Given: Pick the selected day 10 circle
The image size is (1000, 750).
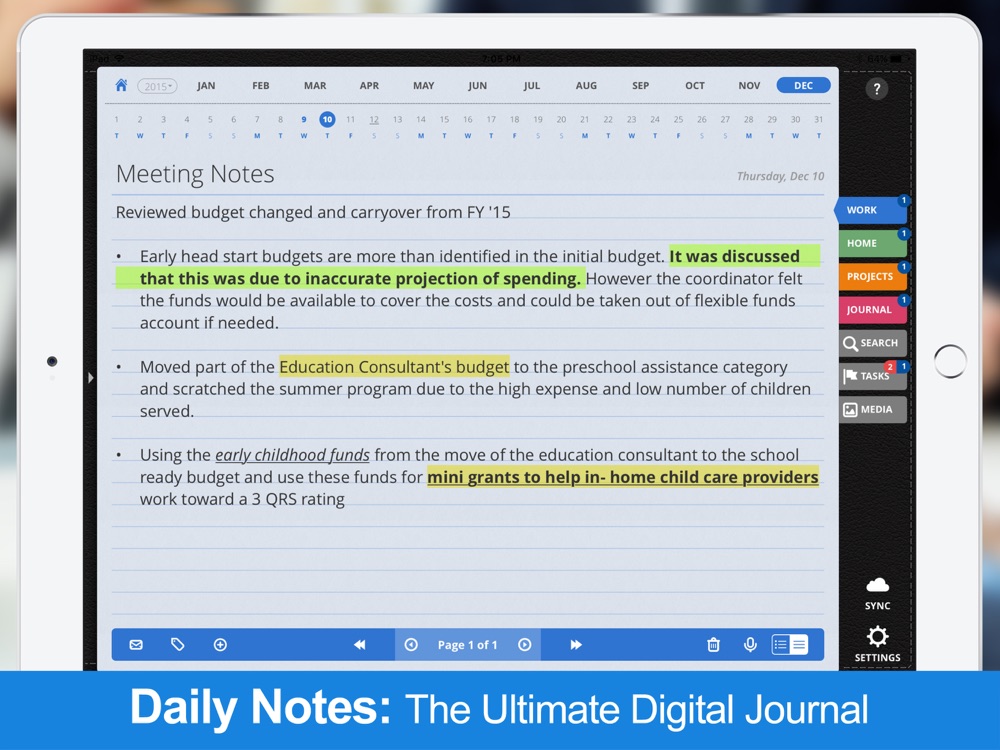Looking at the screenshot, I should pos(327,119).
